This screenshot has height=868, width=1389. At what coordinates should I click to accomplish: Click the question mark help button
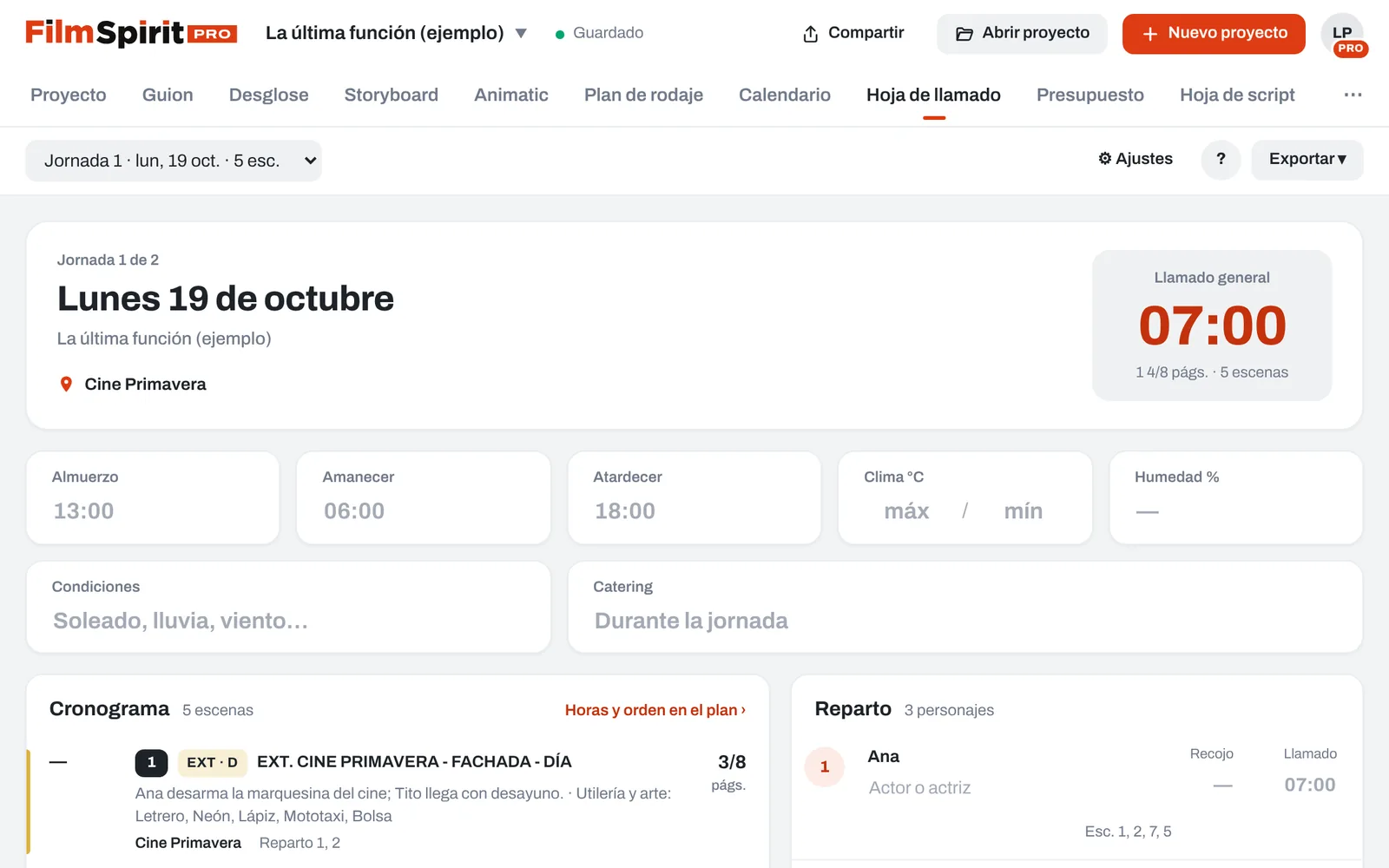(1221, 160)
